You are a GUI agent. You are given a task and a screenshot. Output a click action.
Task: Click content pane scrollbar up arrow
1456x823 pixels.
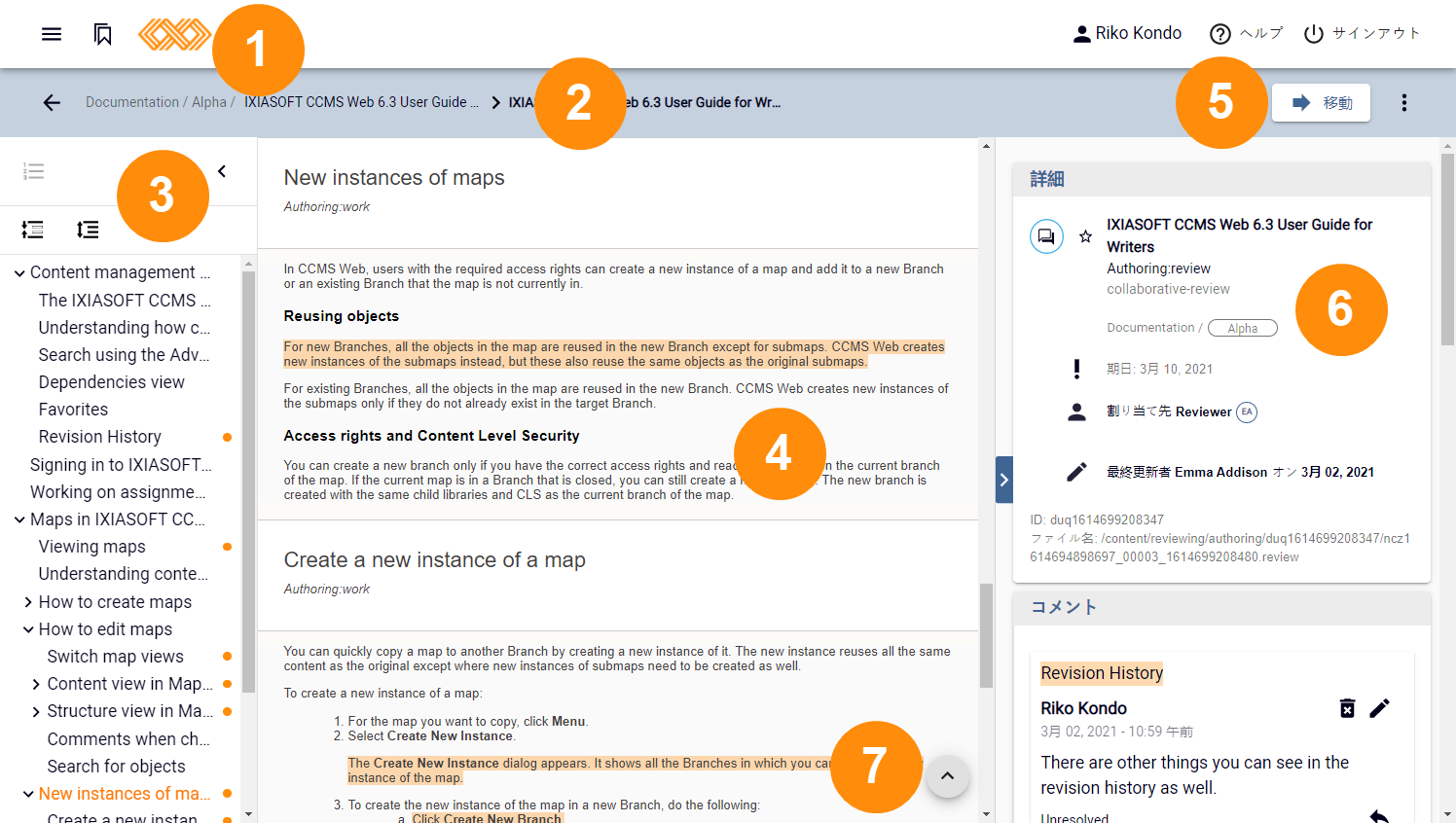(x=987, y=146)
